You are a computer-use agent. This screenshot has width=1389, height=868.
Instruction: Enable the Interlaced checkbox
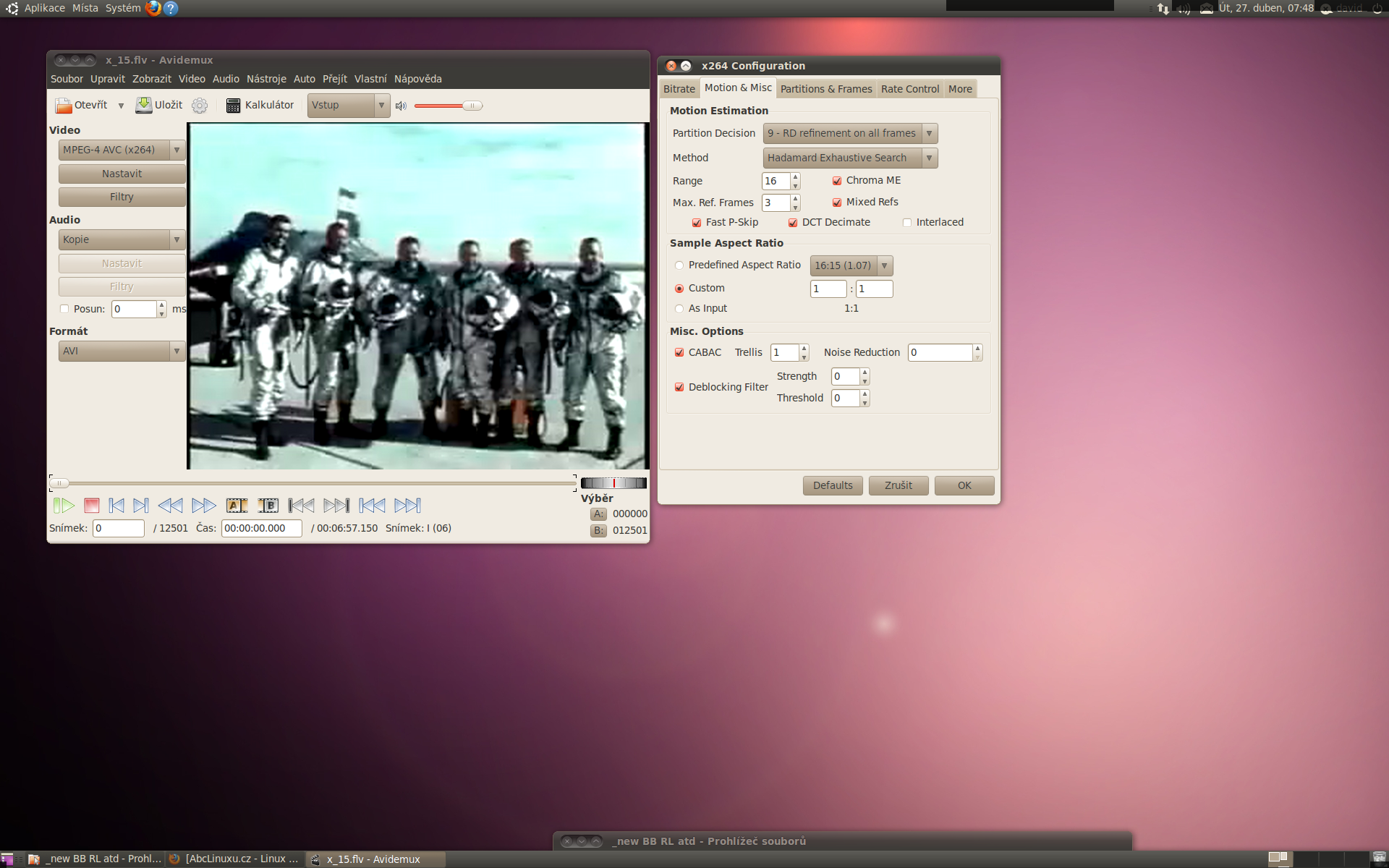907,223
